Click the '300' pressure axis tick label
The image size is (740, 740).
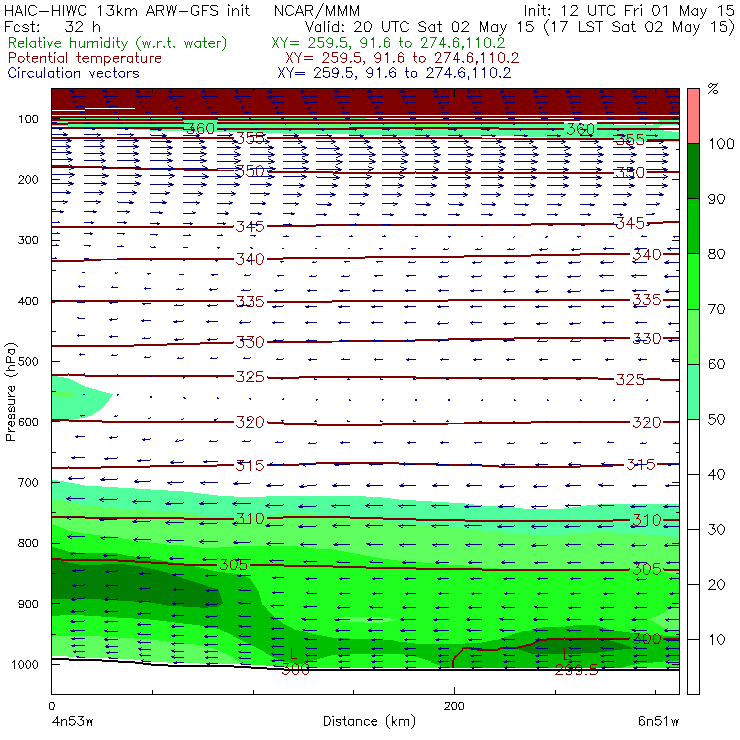tap(28, 240)
